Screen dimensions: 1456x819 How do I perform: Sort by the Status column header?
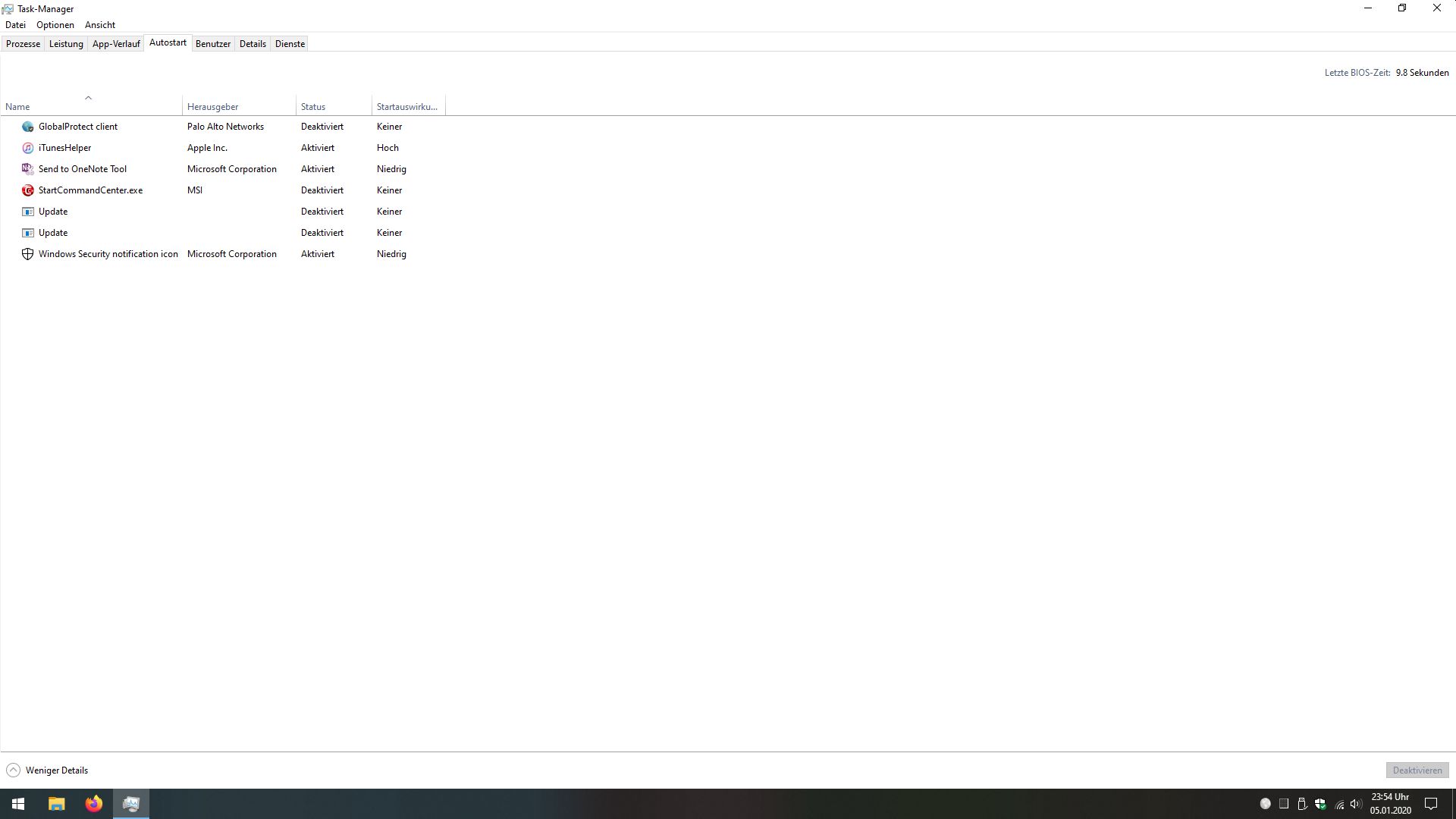tap(312, 107)
